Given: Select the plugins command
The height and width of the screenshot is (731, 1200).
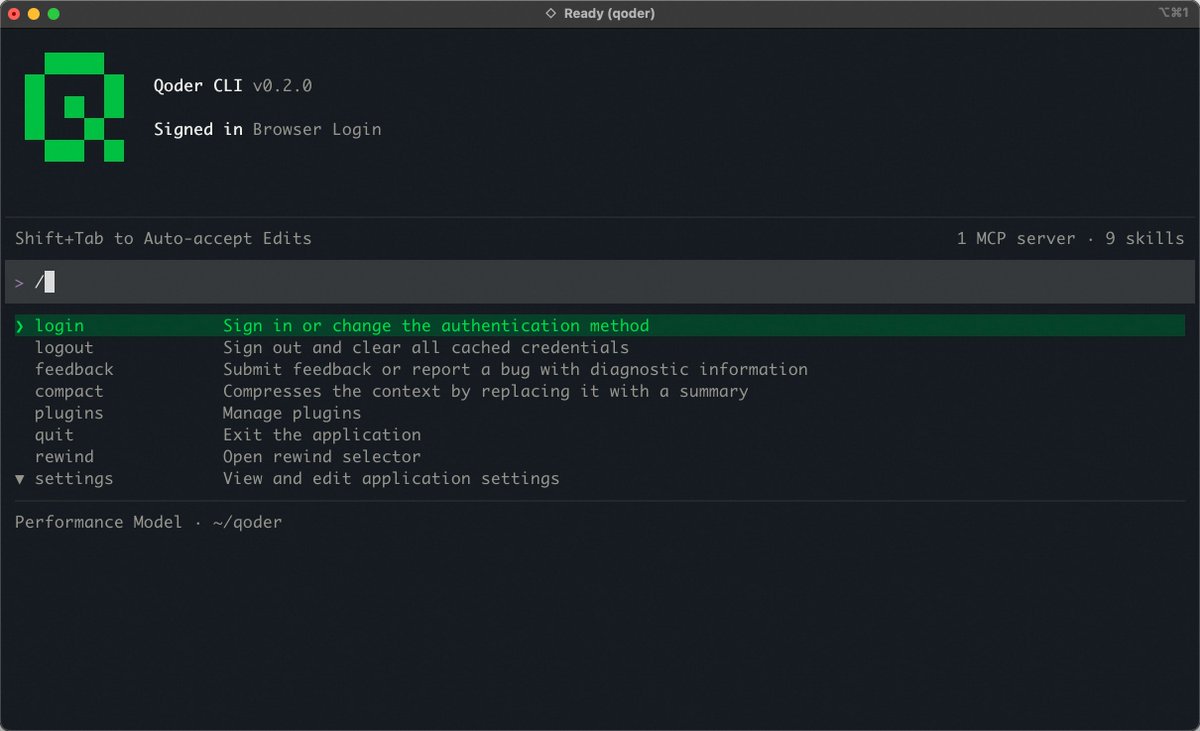Looking at the screenshot, I should tap(69, 413).
